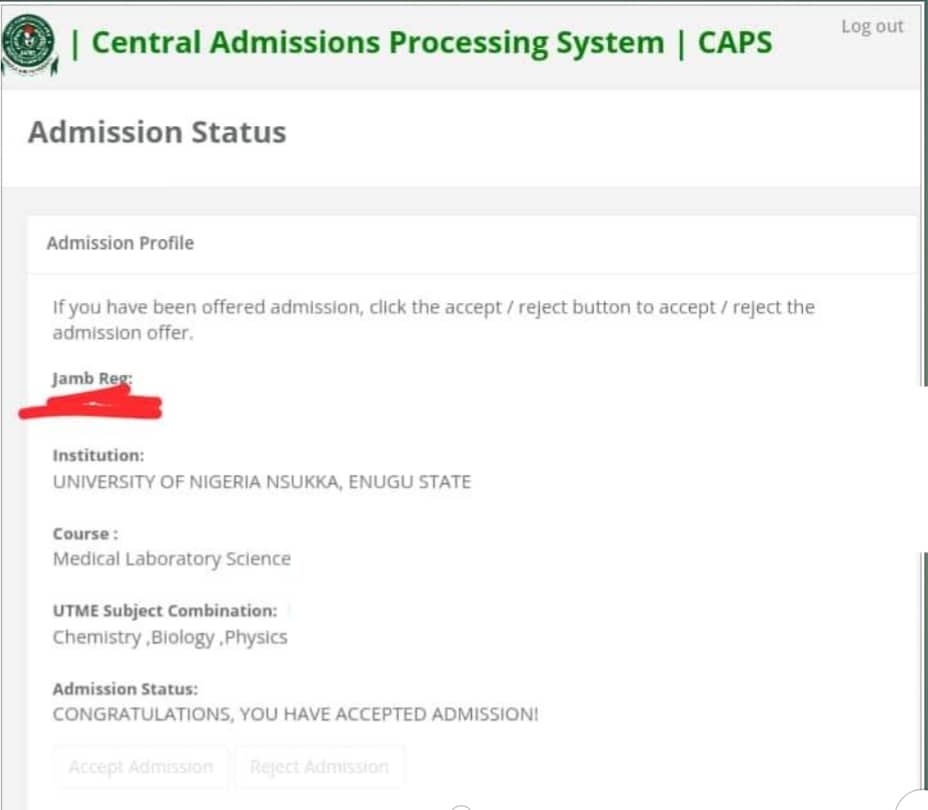Click the Central Admissions Processing System title
The image size is (928, 810).
pyautogui.click(x=377, y=43)
